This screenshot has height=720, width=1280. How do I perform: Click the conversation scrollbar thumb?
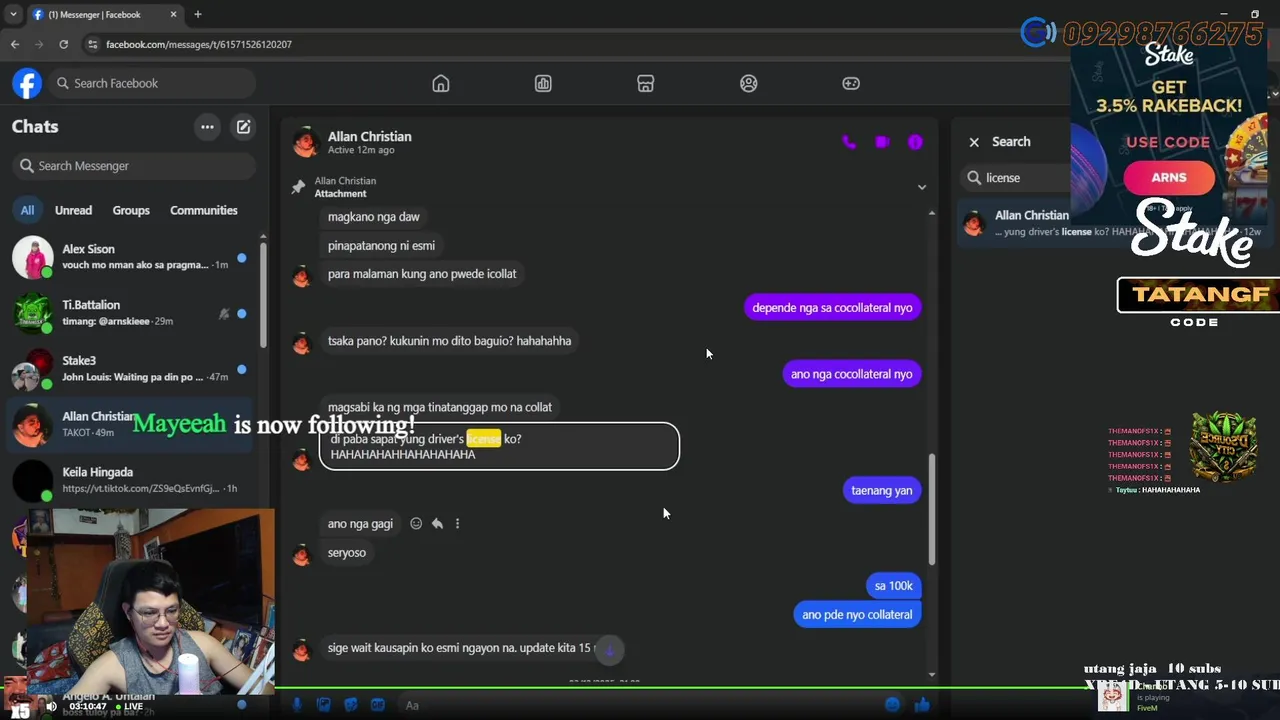[x=932, y=510]
